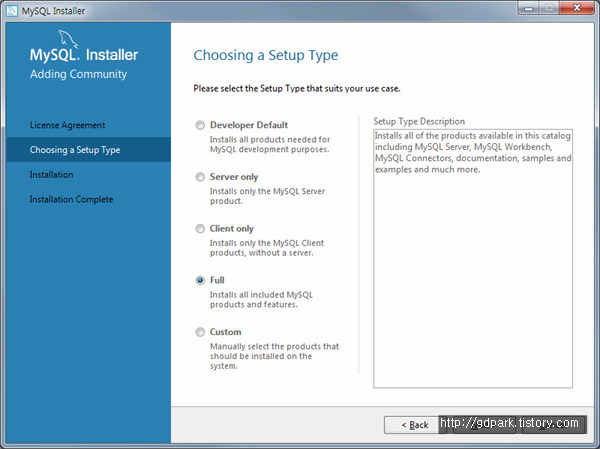Minimize the MySQL Installer window

pos(528,8)
